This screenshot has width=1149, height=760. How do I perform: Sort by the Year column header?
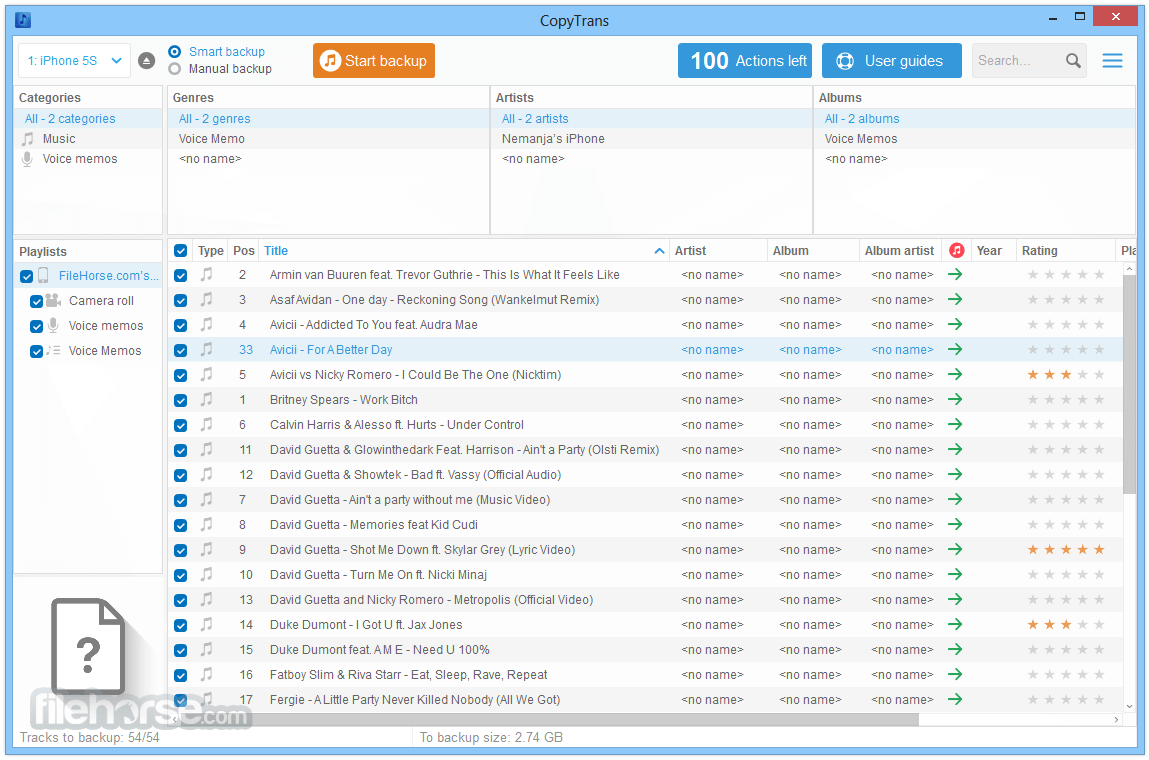point(993,251)
